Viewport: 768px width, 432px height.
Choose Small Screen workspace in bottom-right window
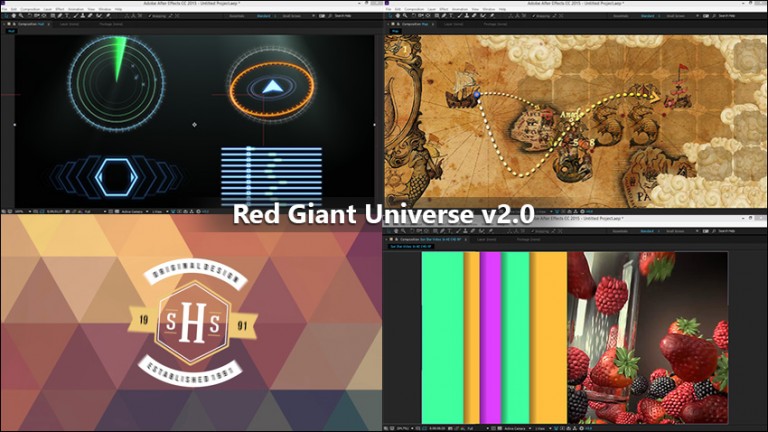(675, 231)
